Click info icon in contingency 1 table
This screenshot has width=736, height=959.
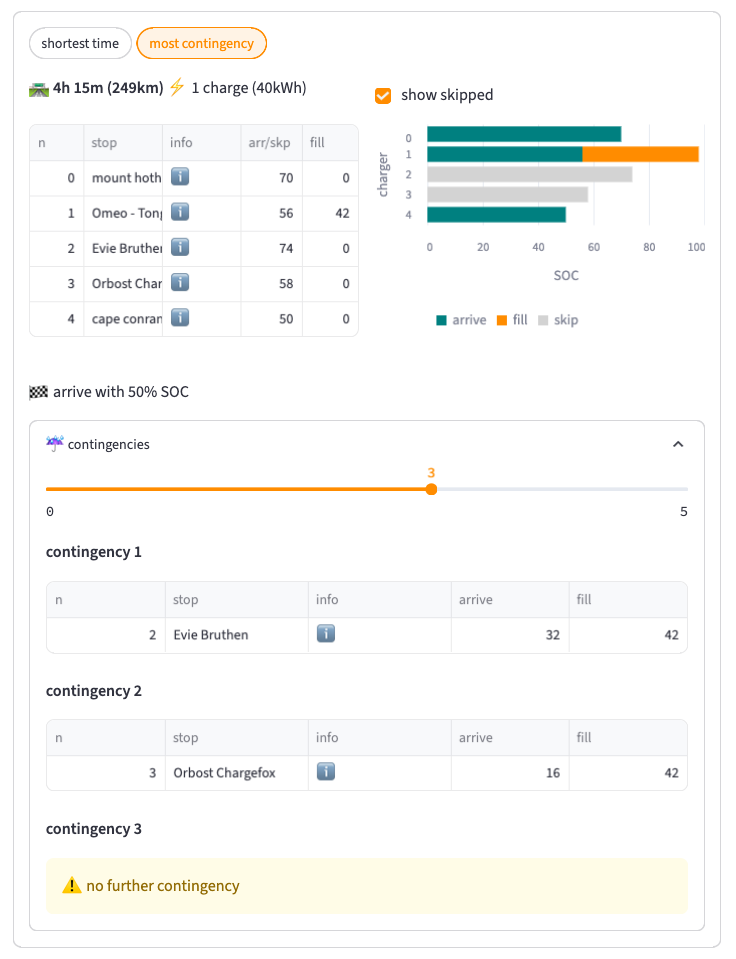tap(326, 633)
